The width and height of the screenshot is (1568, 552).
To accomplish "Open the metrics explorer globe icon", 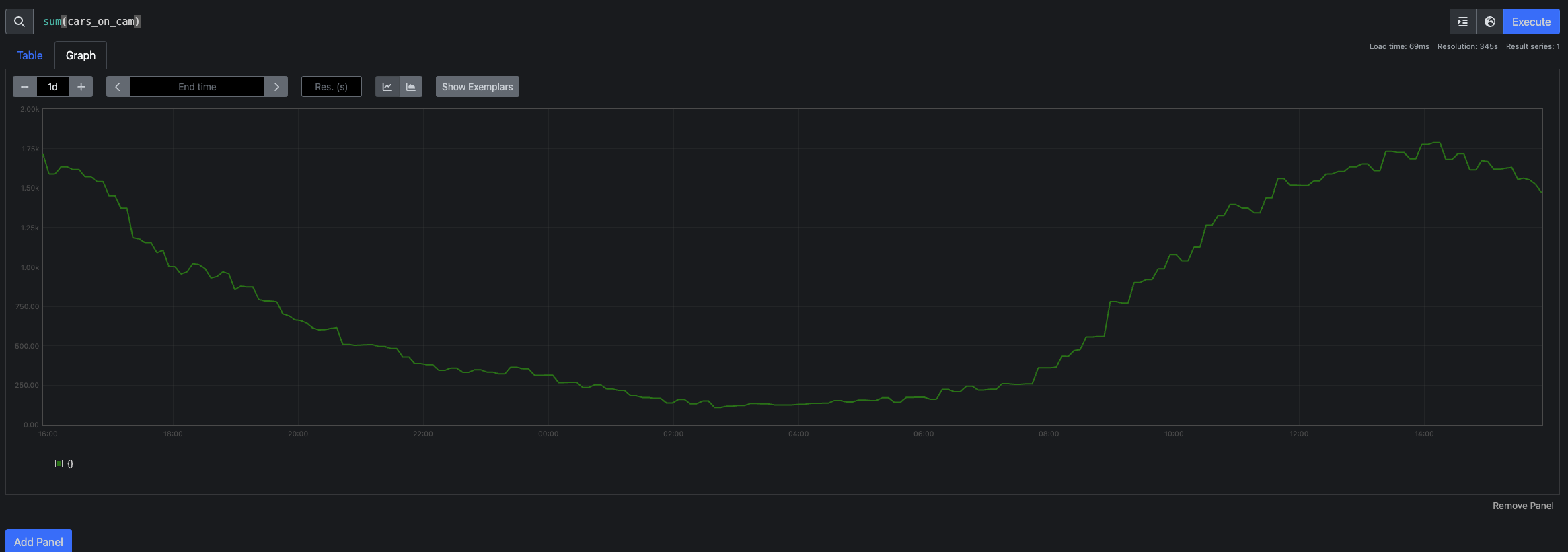I will pyautogui.click(x=1490, y=22).
